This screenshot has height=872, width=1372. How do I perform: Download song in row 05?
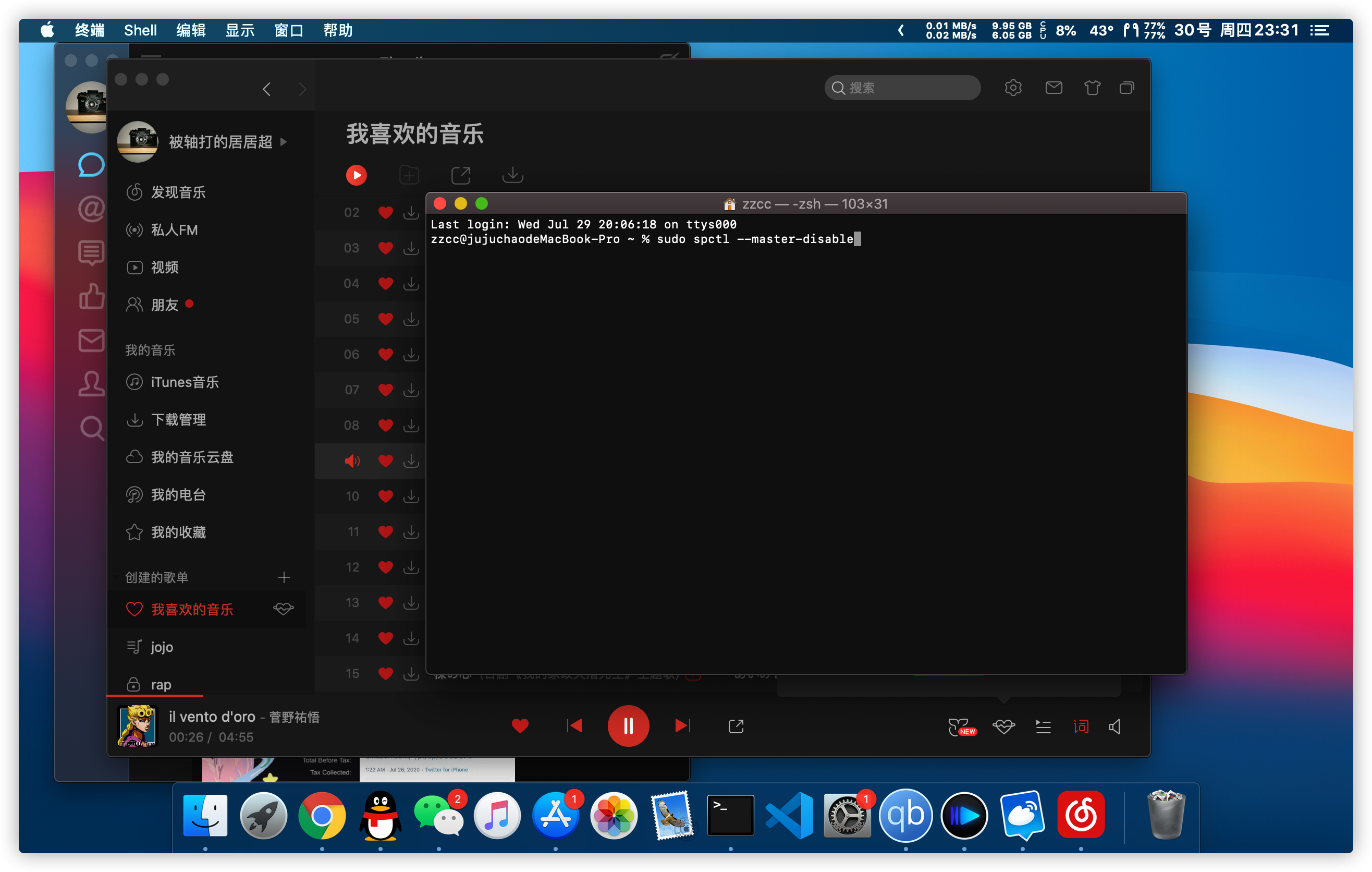point(411,319)
